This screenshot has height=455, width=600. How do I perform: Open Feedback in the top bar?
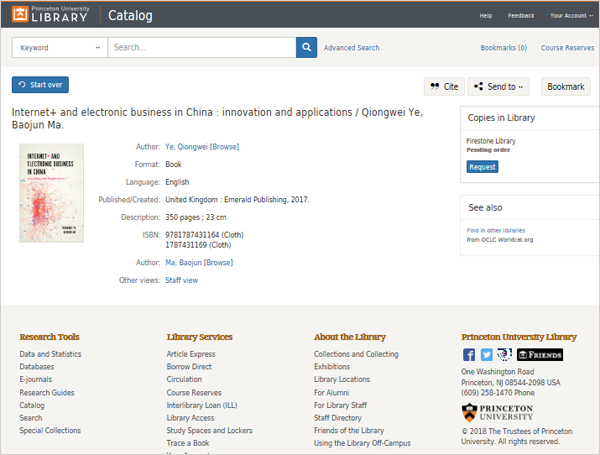point(521,16)
